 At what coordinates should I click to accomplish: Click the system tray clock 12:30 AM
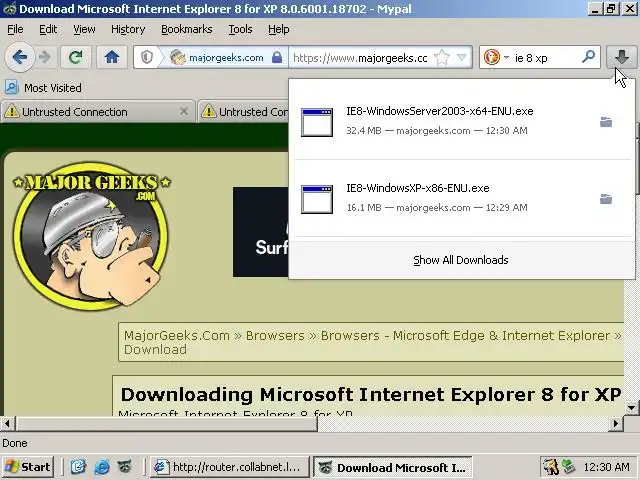[x=606, y=467]
